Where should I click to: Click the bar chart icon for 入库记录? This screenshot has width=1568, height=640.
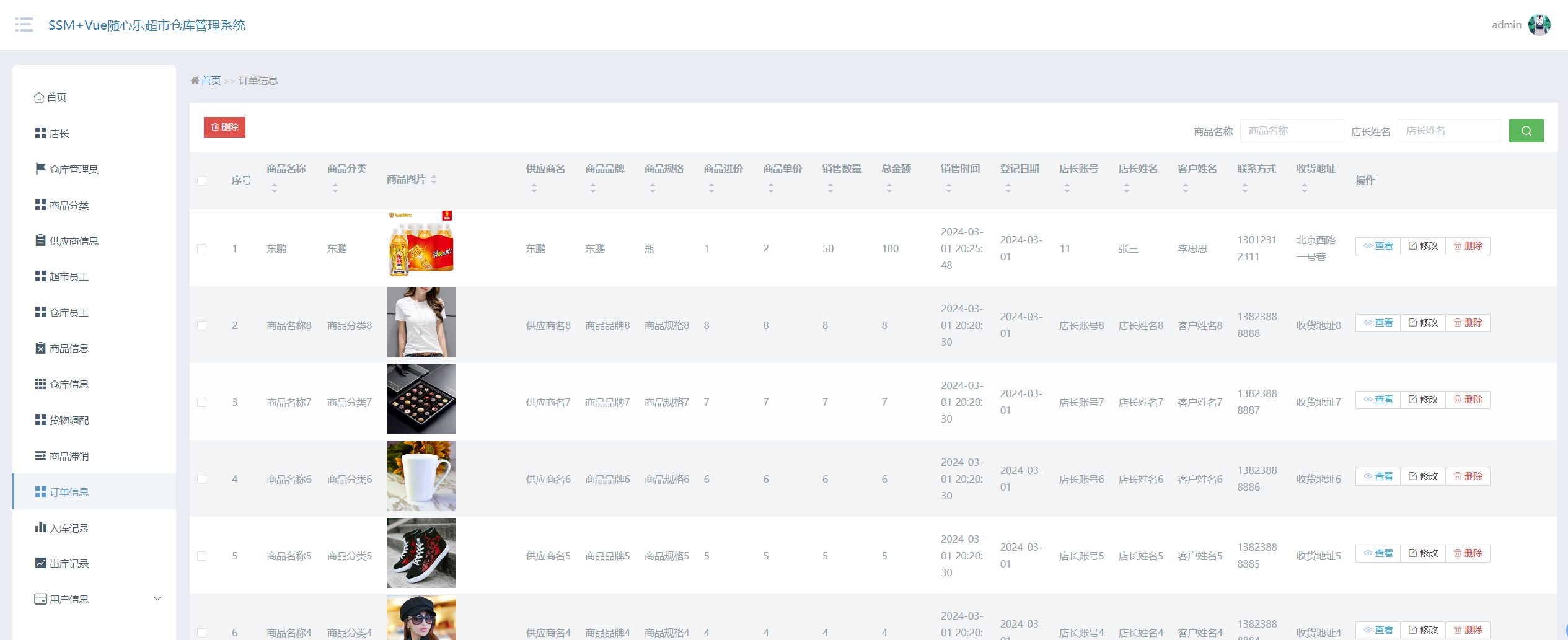click(40, 527)
